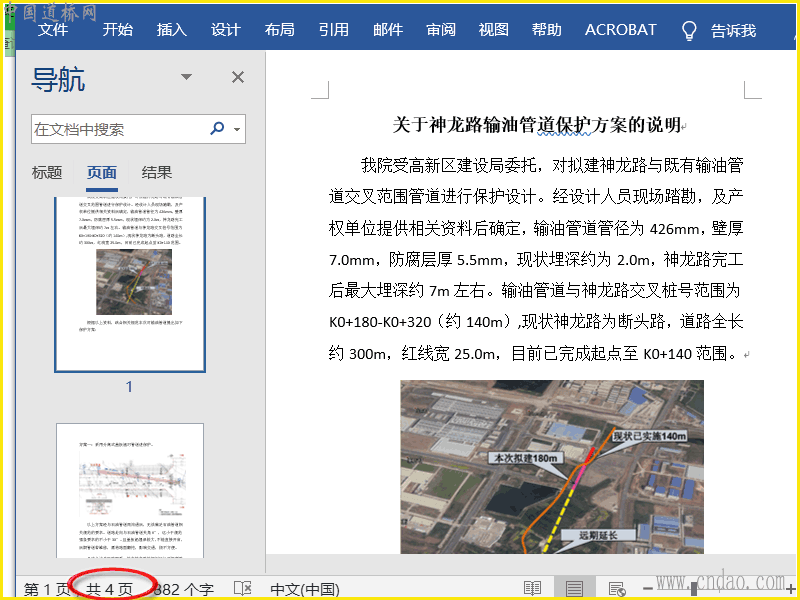800x600 pixels.
Task: Click the lightbulb Tell Me icon
Action: point(689,31)
